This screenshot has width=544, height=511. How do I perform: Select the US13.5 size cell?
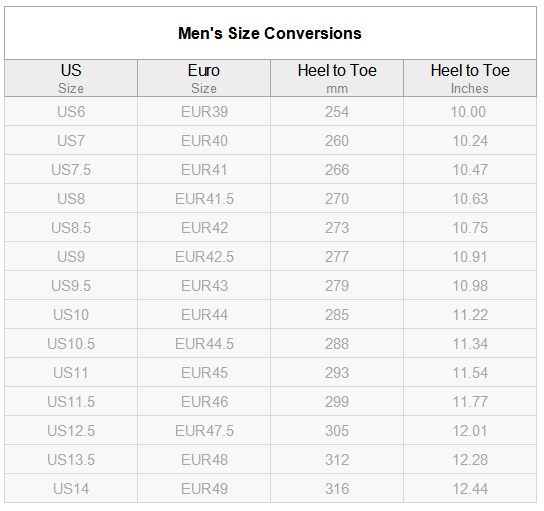point(71,460)
